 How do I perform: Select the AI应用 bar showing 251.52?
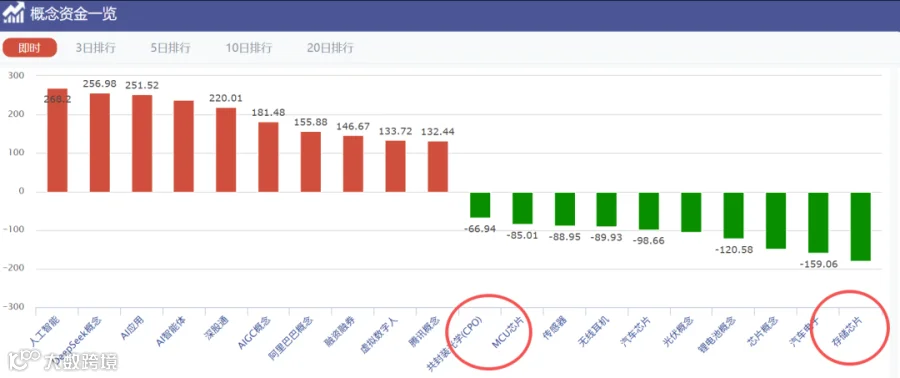click(x=142, y=143)
